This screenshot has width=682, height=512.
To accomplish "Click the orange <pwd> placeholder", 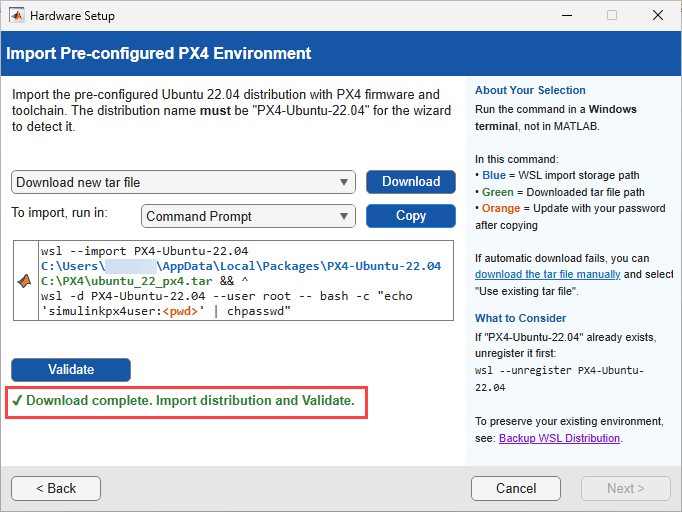I will (181, 311).
